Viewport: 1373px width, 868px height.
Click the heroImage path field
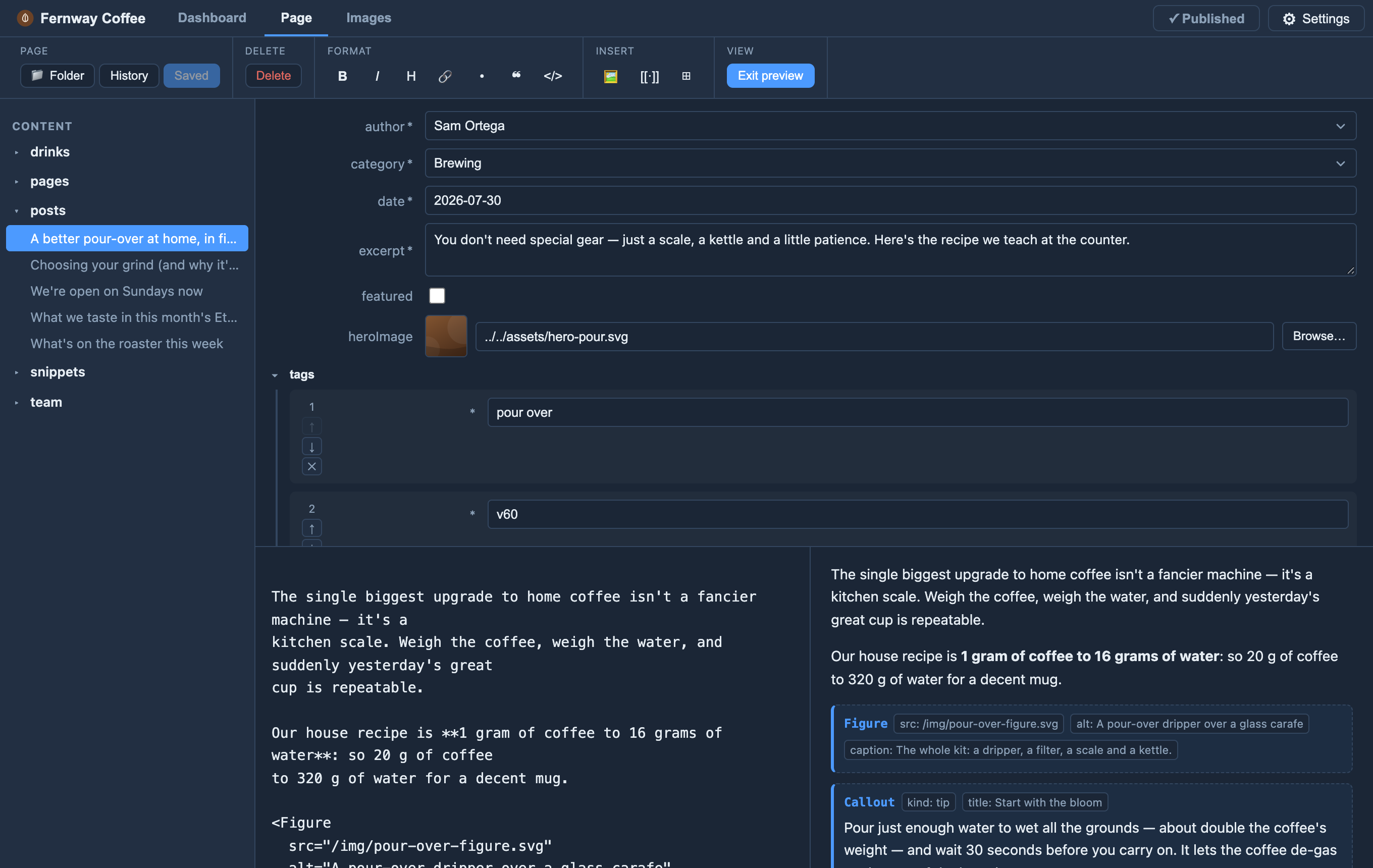pyautogui.click(x=875, y=337)
